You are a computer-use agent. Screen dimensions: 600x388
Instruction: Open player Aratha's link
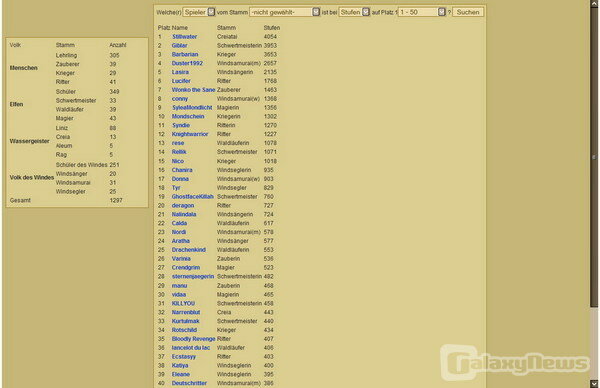pos(181,241)
